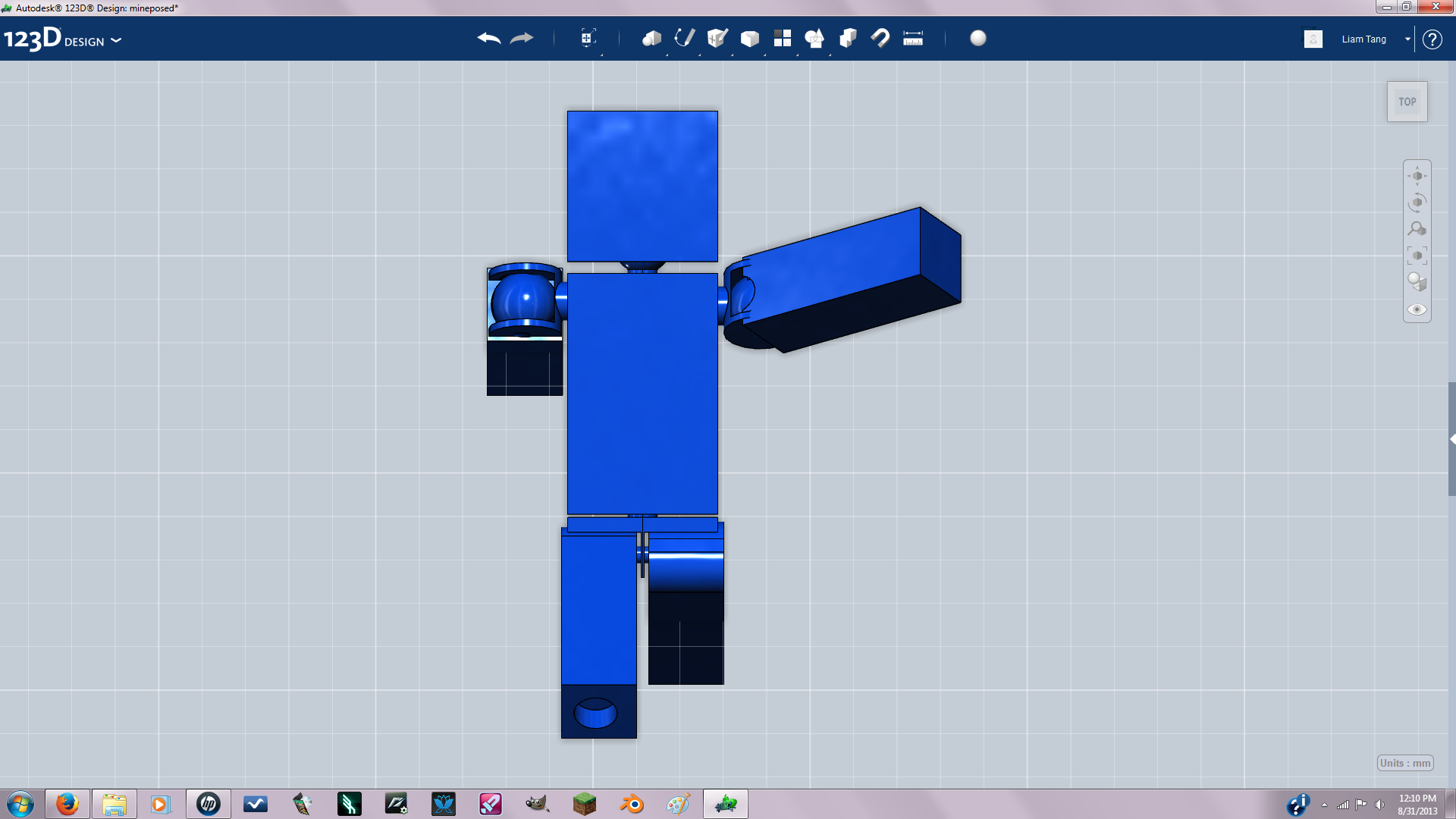Screen dimensions: 1456x819
Task: Open the help question mark menu
Action: pyautogui.click(x=1432, y=39)
